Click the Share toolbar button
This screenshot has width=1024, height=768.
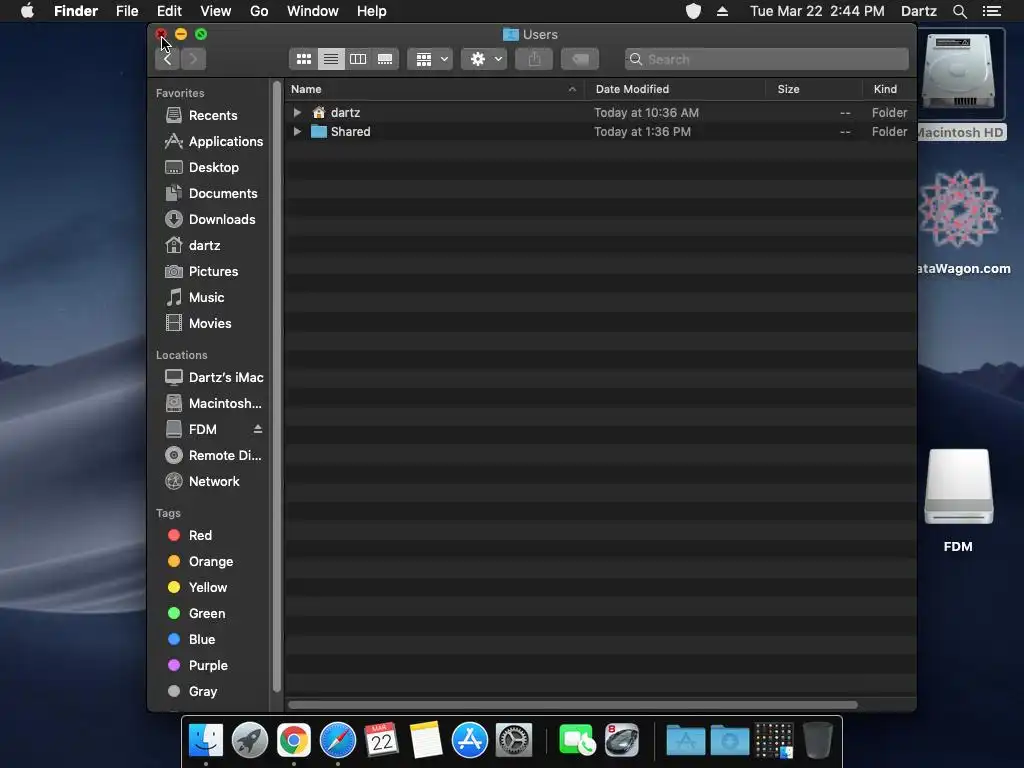534,59
